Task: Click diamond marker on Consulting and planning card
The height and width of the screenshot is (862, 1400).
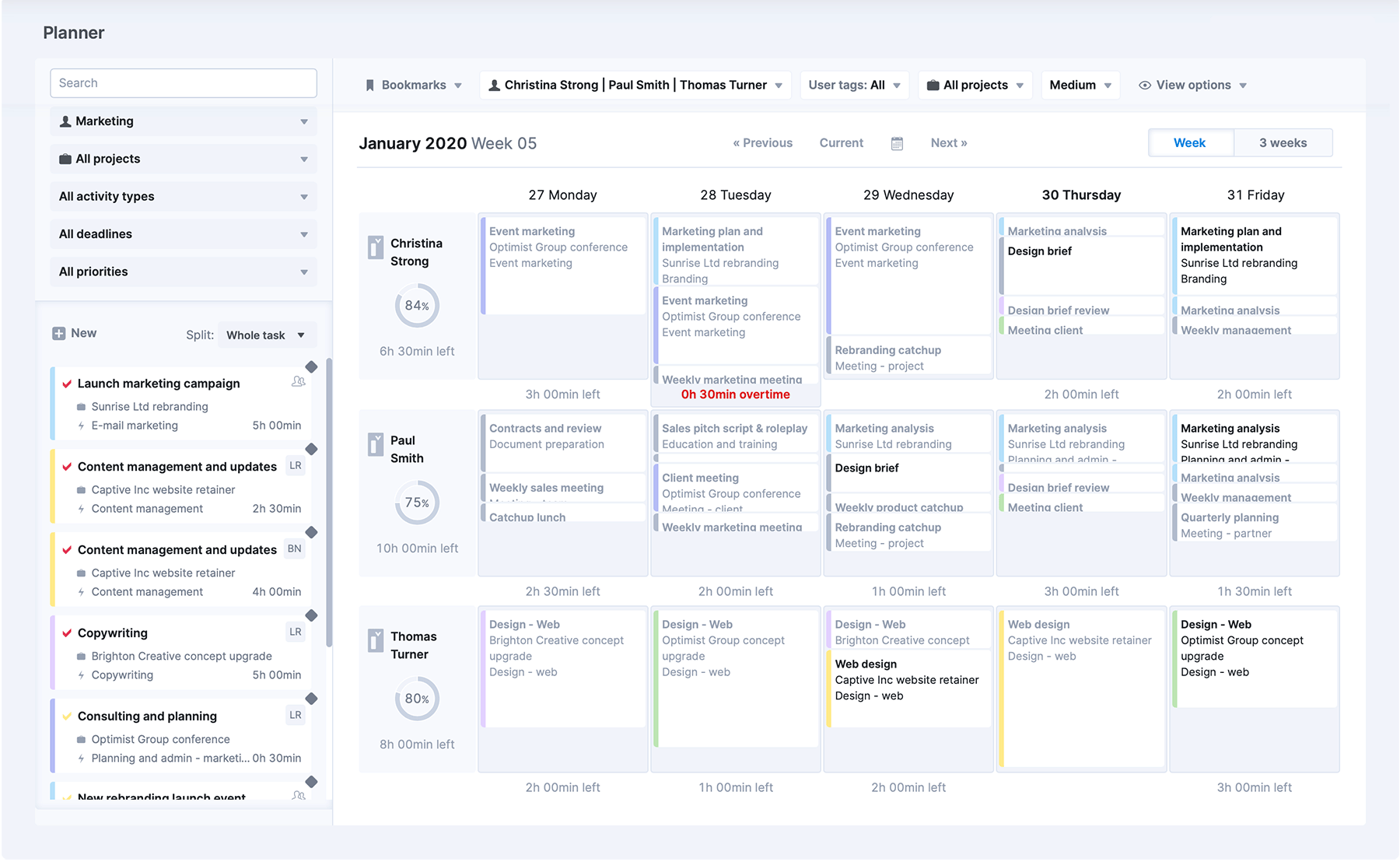Action: click(311, 699)
